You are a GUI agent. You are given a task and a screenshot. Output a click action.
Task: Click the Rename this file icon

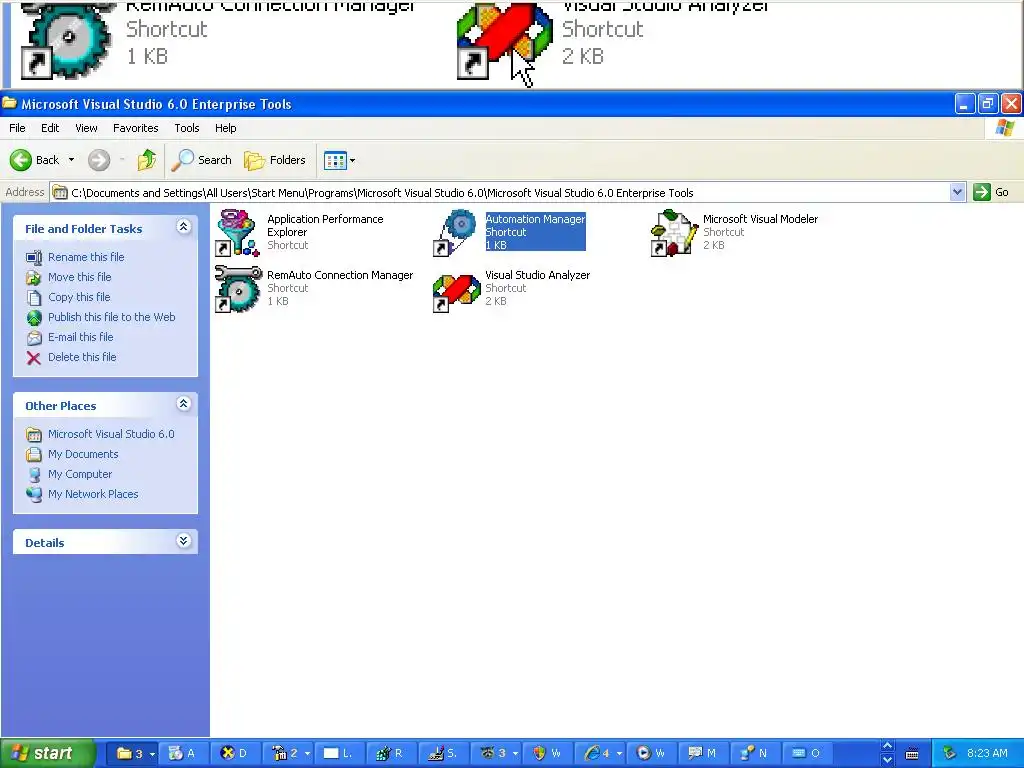pyautogui.click(x=34, y=257)
